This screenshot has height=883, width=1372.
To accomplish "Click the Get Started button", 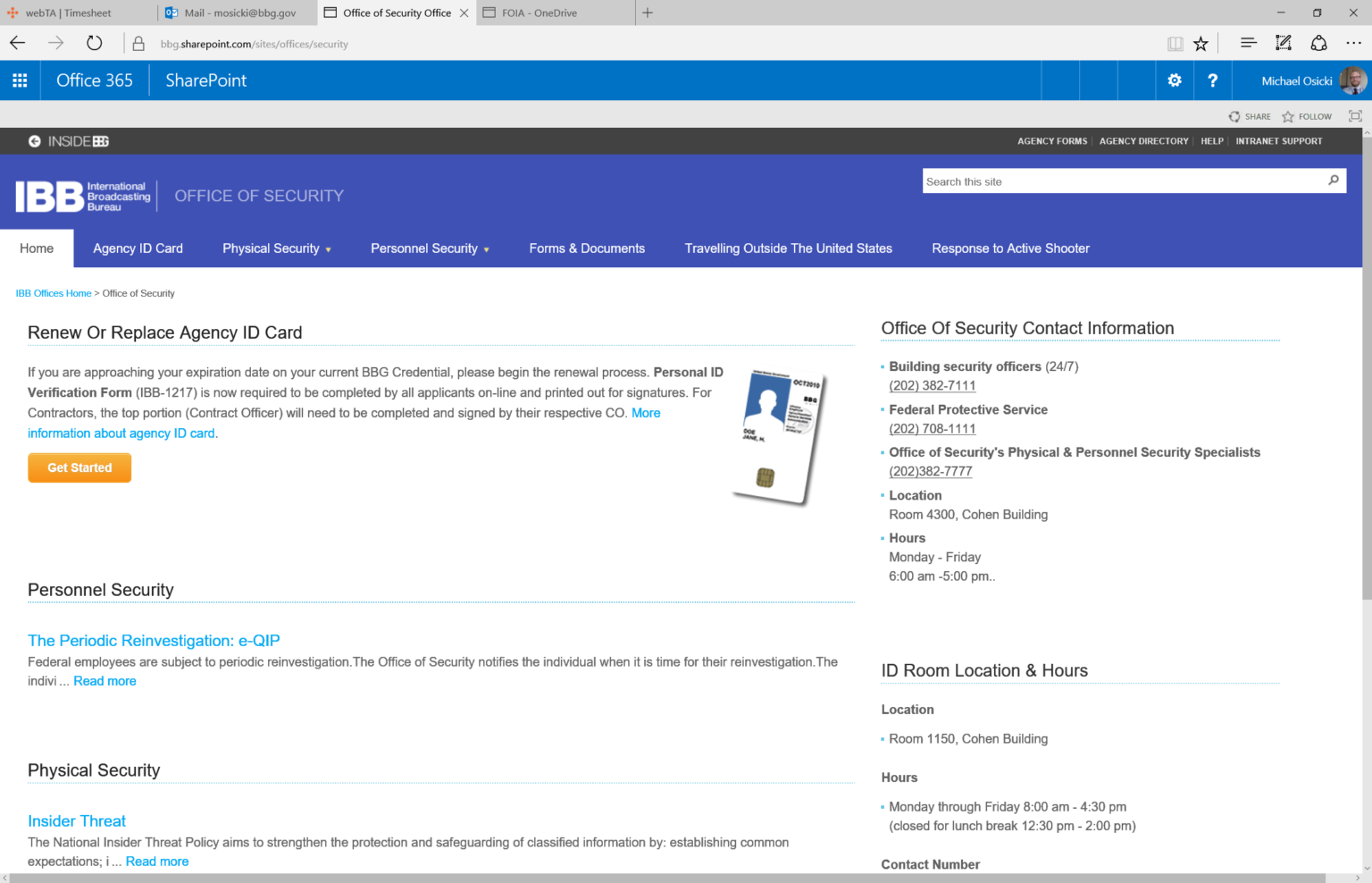I will click(79, 467).
